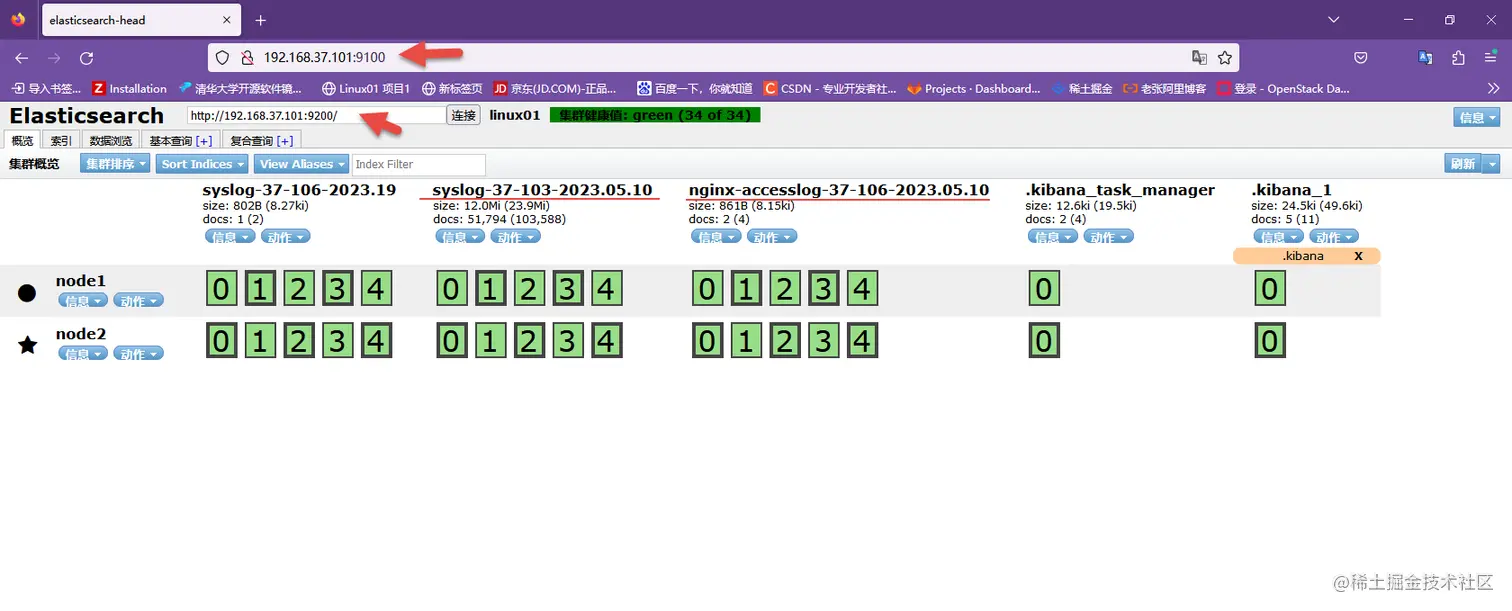The image size is (1512, 611).
Task: Open the Projects Dashboard bookmark
Action: click(x=974, y=88)
